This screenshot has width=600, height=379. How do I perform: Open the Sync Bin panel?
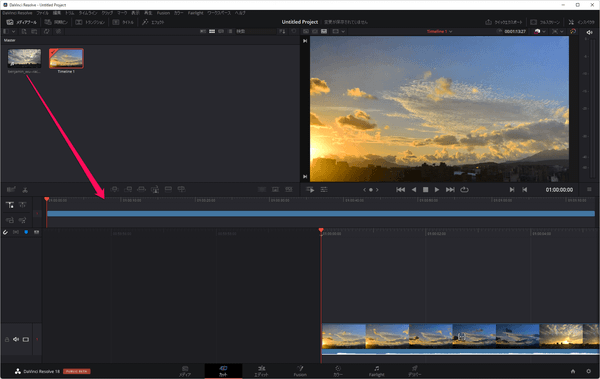(x=56, y=22)
